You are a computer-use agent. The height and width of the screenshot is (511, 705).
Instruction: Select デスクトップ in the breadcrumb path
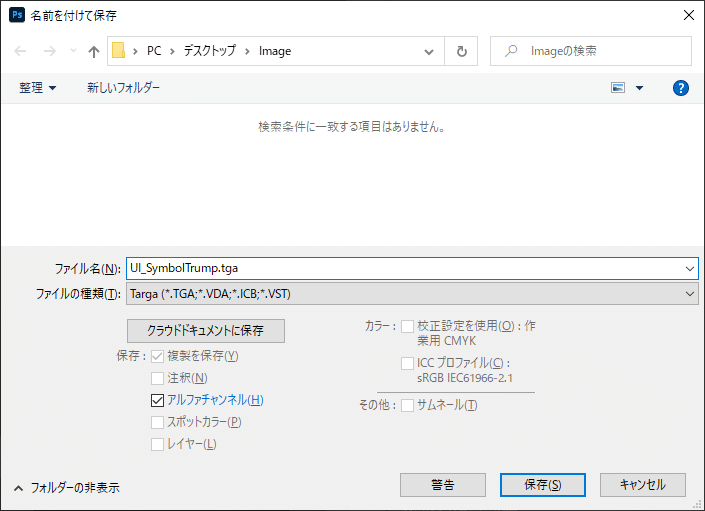[x=210, y=51]
